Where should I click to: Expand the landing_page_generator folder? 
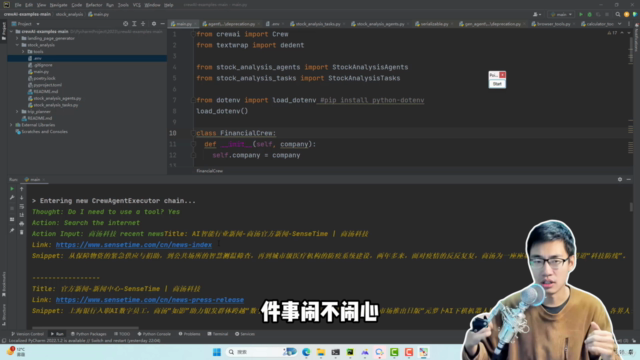[18, 38]
